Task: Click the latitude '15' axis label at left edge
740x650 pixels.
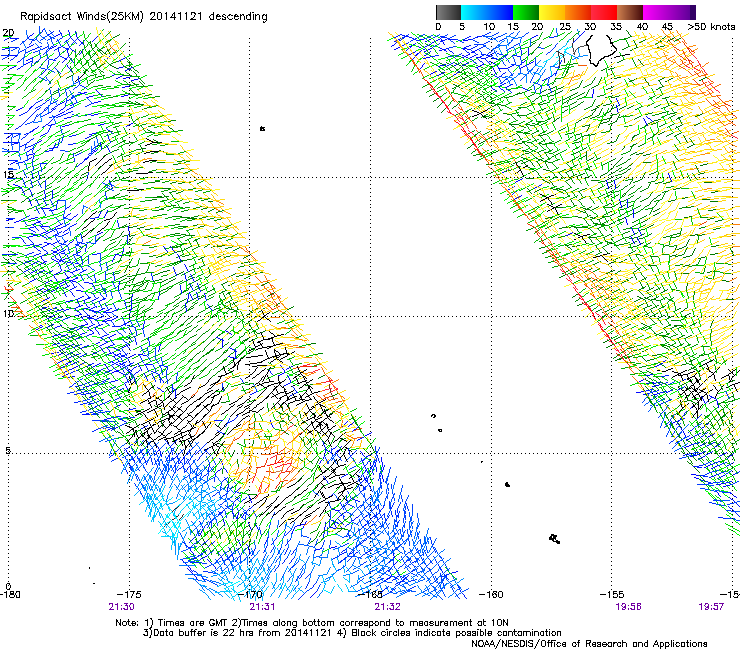Action: [8, 174]
